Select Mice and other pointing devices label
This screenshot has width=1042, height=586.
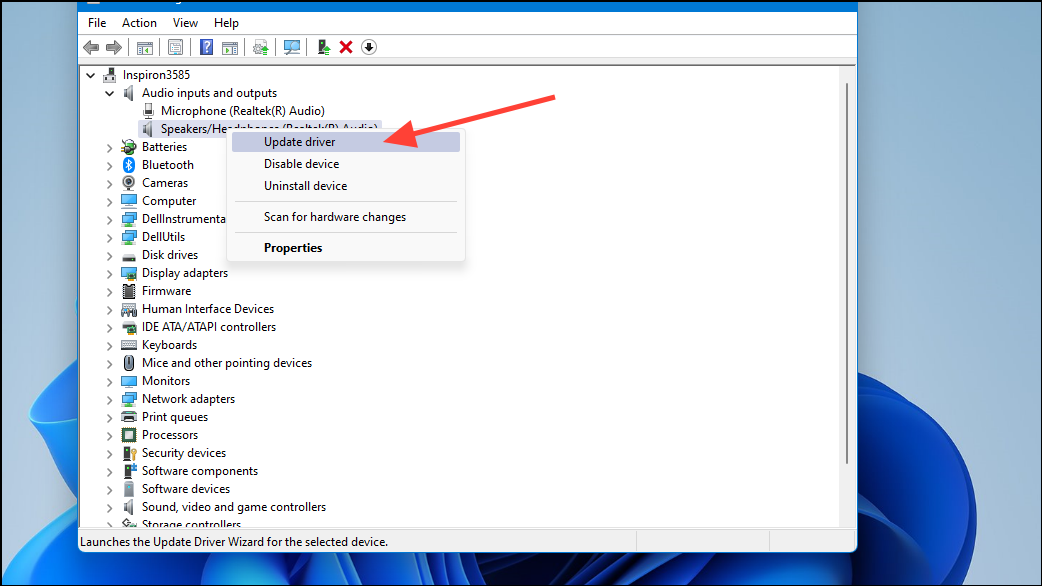click(227, 363)
